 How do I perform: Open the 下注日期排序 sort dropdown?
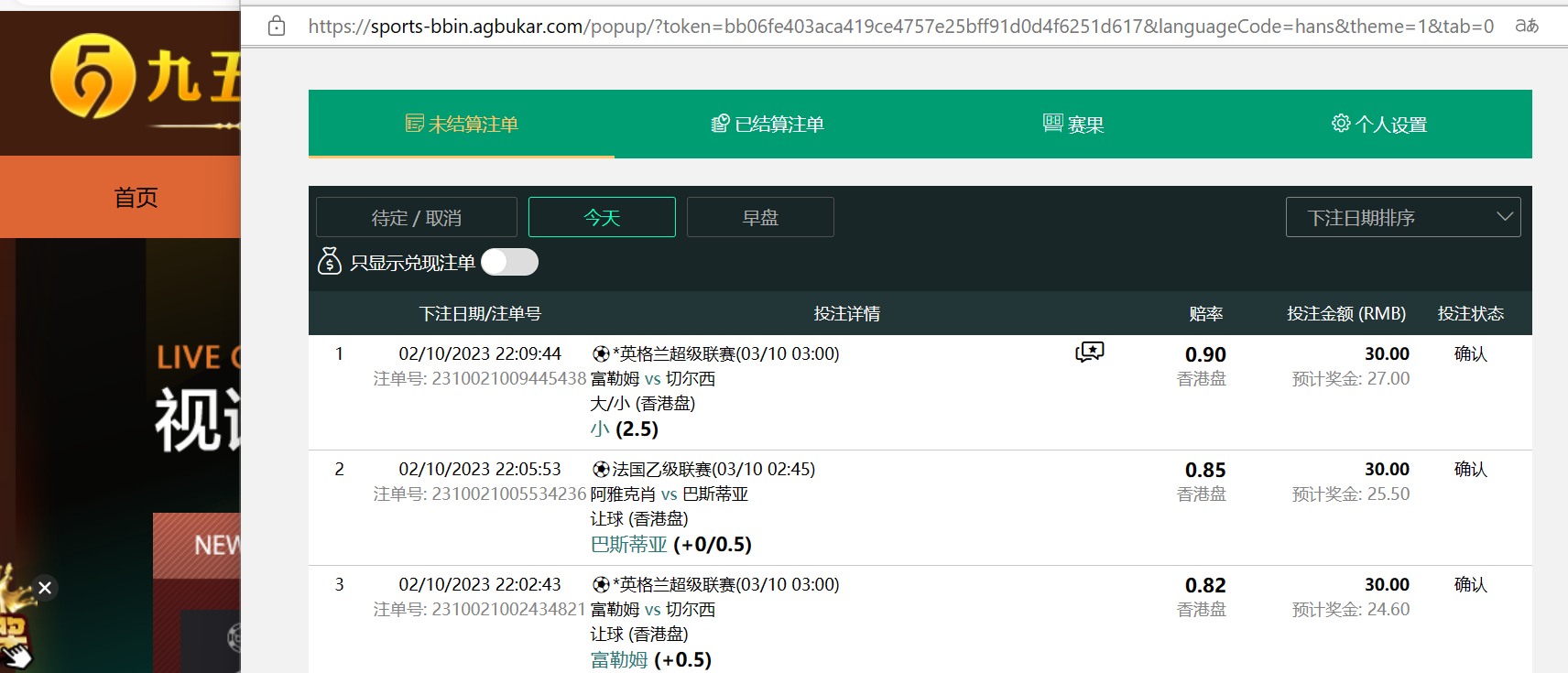1403,217
